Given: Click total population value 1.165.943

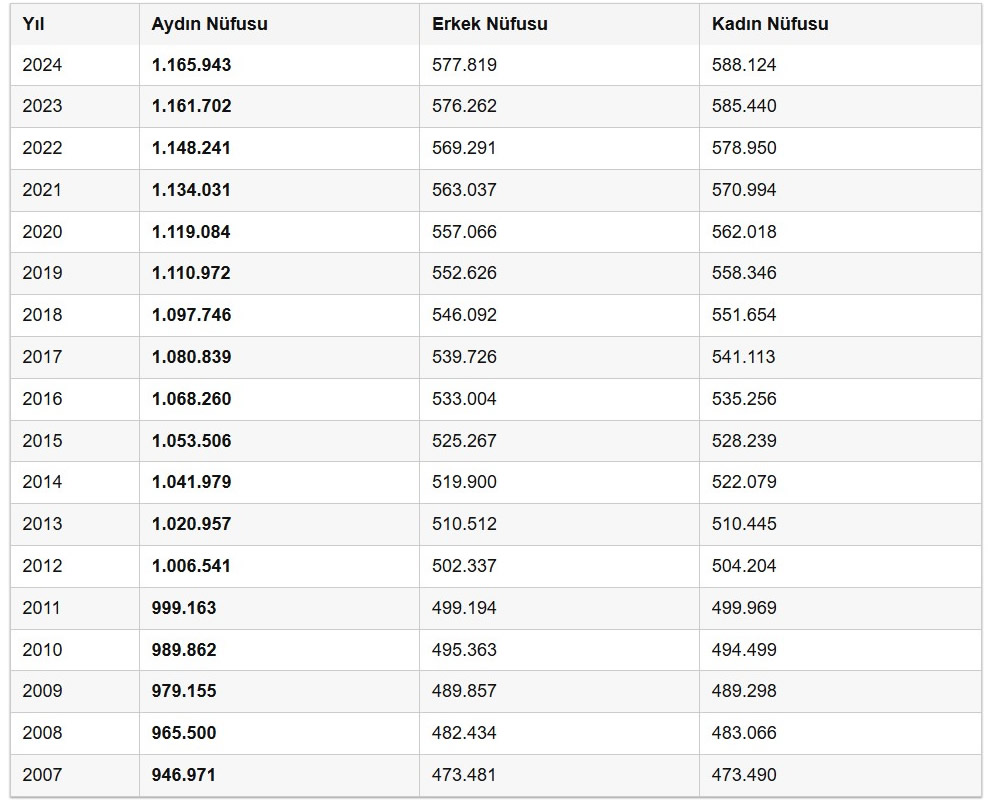Looking at the screenshot, I should [x=191, y=65].
